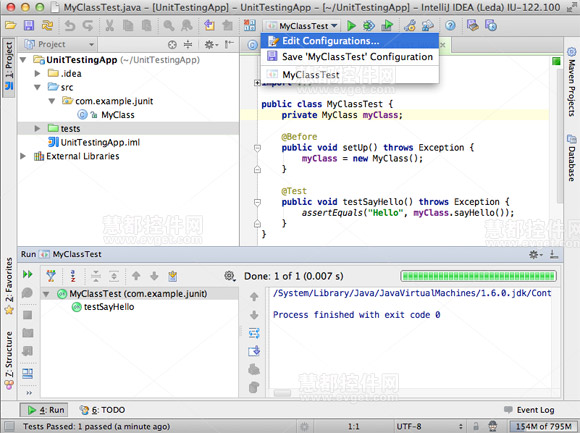Image resolution: width=580 pixels, height=433 pixels.
Task: Collapse com.example.junit package
Action: click(52, 101)
